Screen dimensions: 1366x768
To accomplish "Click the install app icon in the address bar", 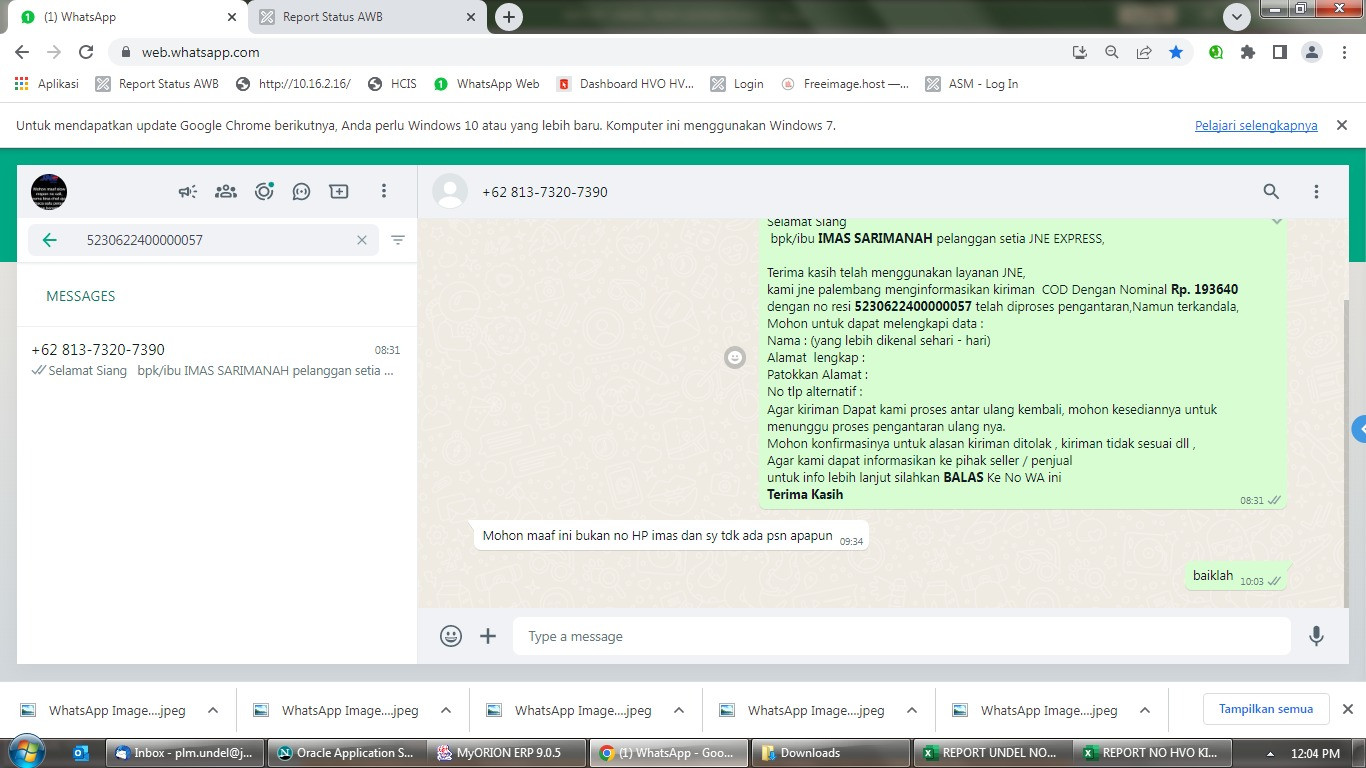I will (1080, 52).
